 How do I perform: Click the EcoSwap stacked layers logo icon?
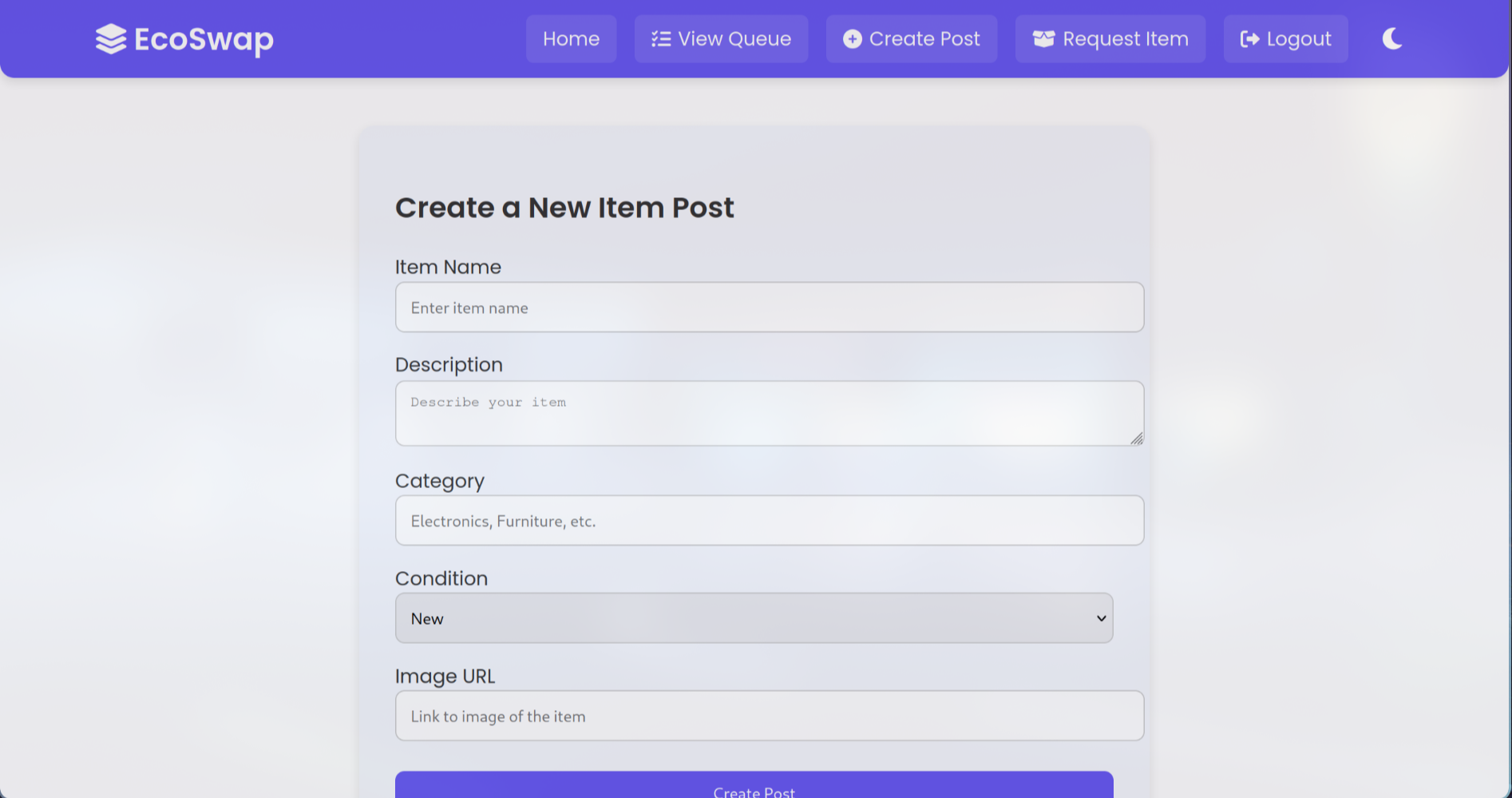click(111, 39)
